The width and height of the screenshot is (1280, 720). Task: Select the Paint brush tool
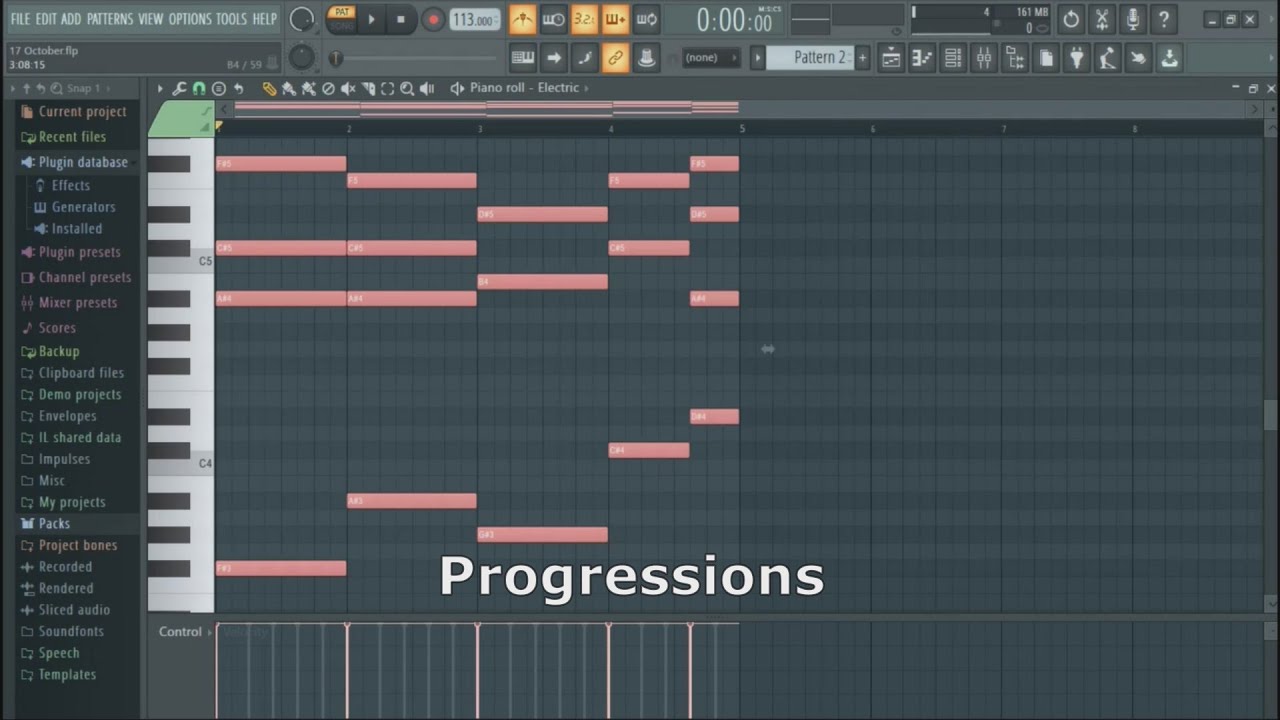point(289,88)
